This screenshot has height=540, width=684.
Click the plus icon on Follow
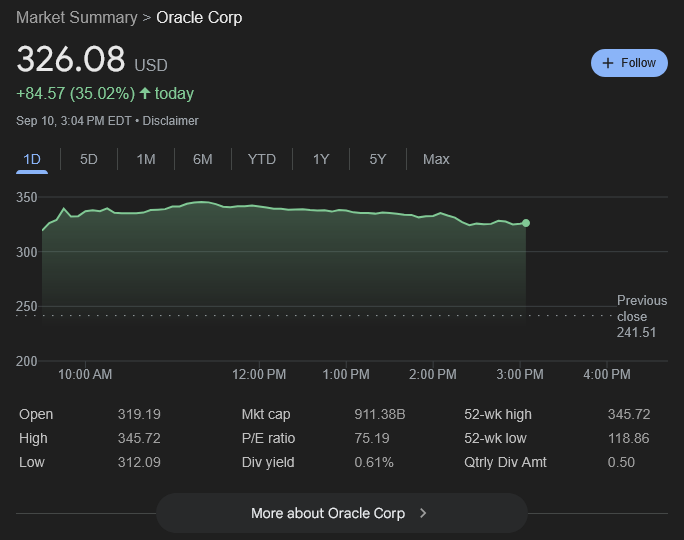[x=608, y=63]
